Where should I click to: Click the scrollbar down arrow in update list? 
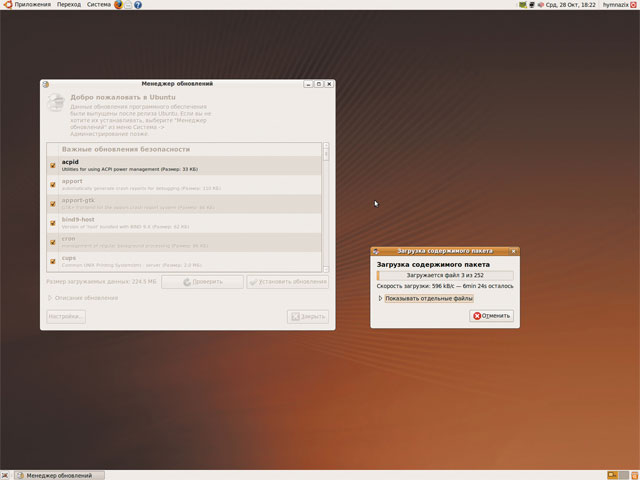pos(326,269)
